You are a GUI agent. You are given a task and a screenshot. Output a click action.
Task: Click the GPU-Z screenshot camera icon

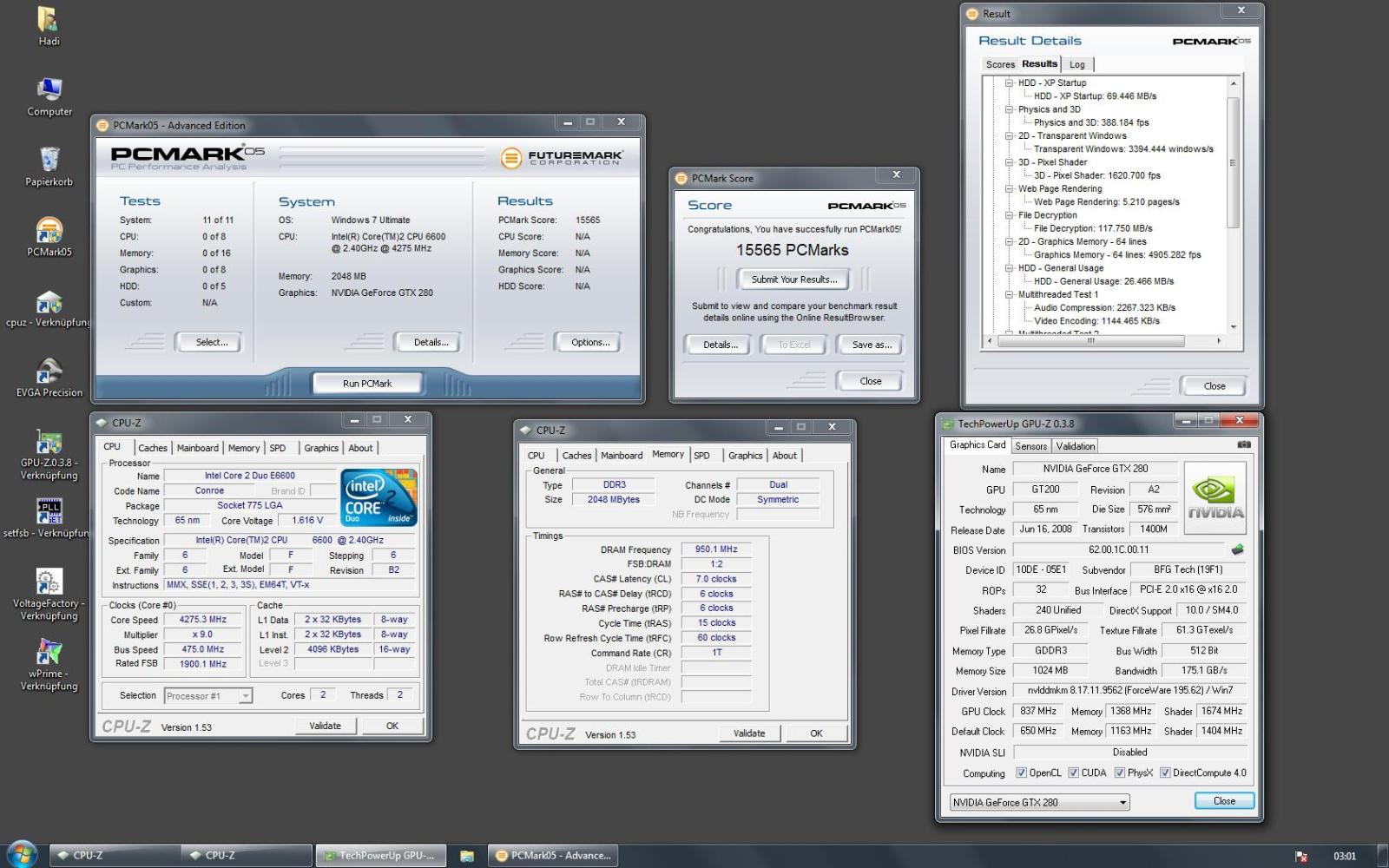click(1244, 444)
